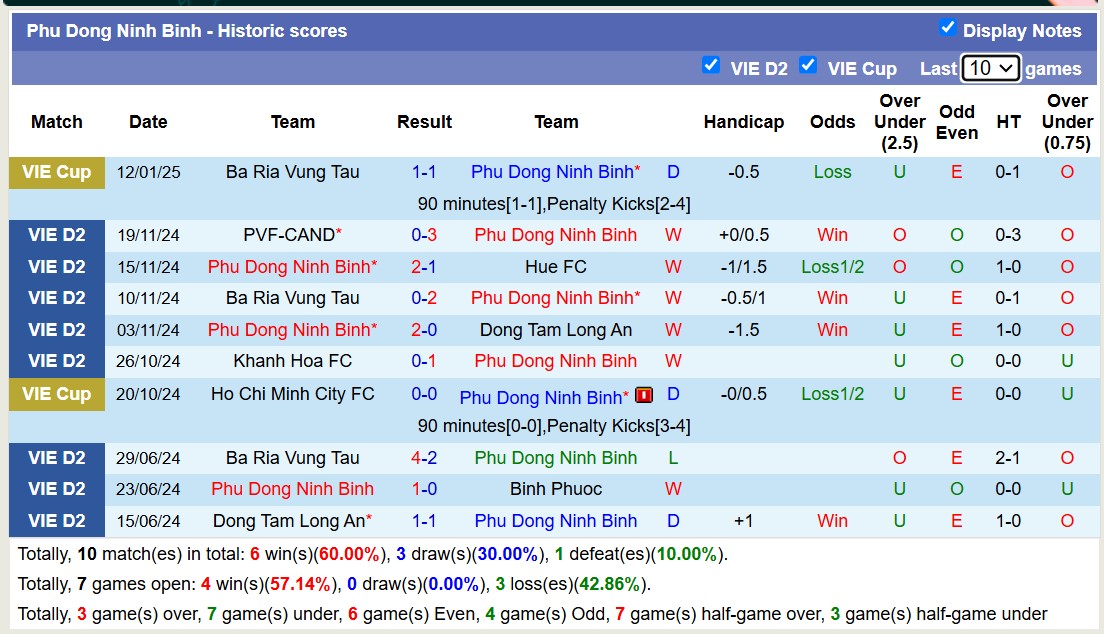
Task: Click the VIE D2 badge on the 15/06/24 row
Action: pos(56,521)
